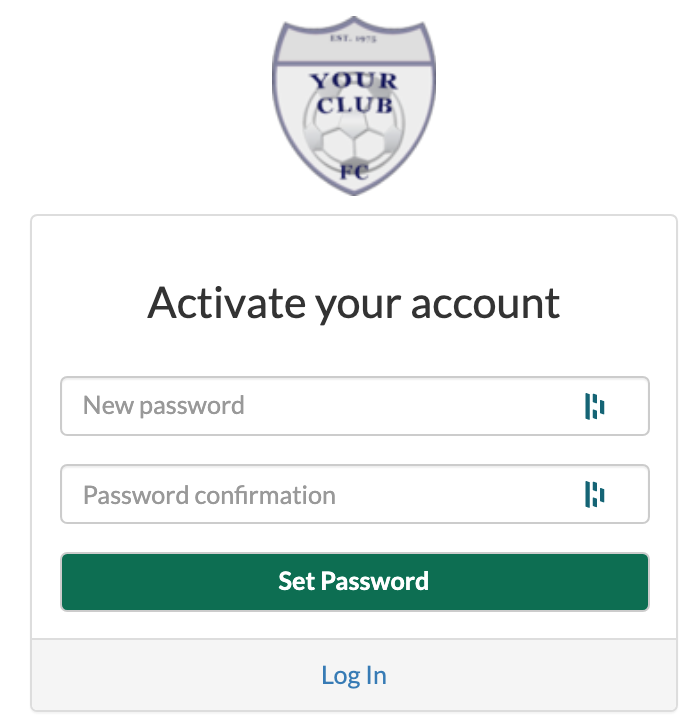
Task: Click the "Activate your account" heading
Action: click(x=354, y=303)
